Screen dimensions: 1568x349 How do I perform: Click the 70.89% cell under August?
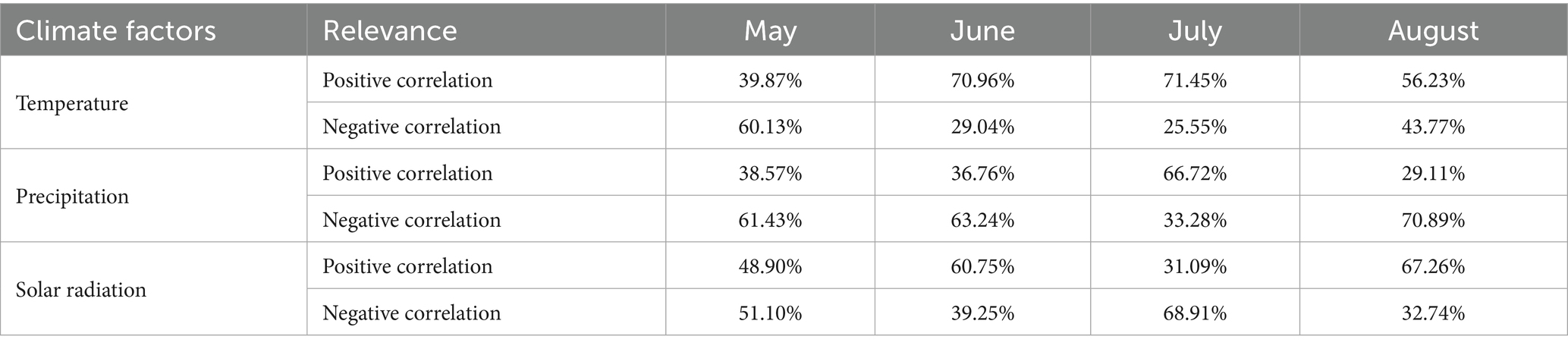1433,220
